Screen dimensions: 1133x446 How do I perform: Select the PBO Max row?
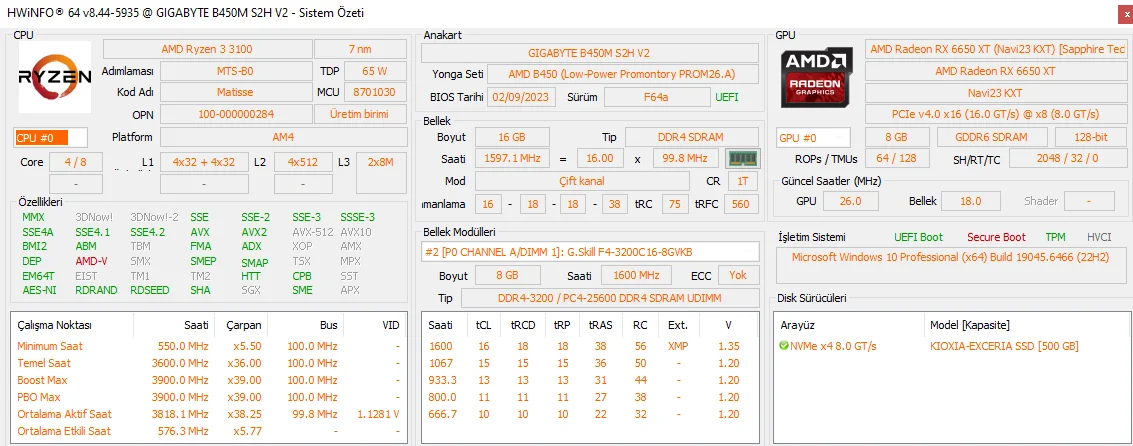209,397
